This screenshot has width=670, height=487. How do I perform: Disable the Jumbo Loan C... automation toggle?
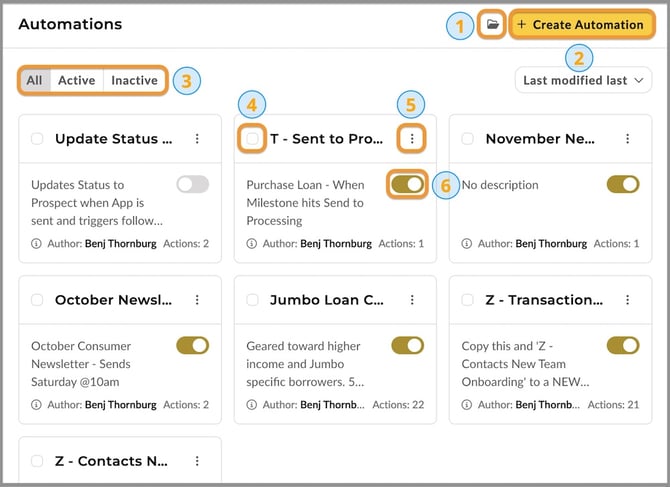pyautogui.click(x=408, y=346)
